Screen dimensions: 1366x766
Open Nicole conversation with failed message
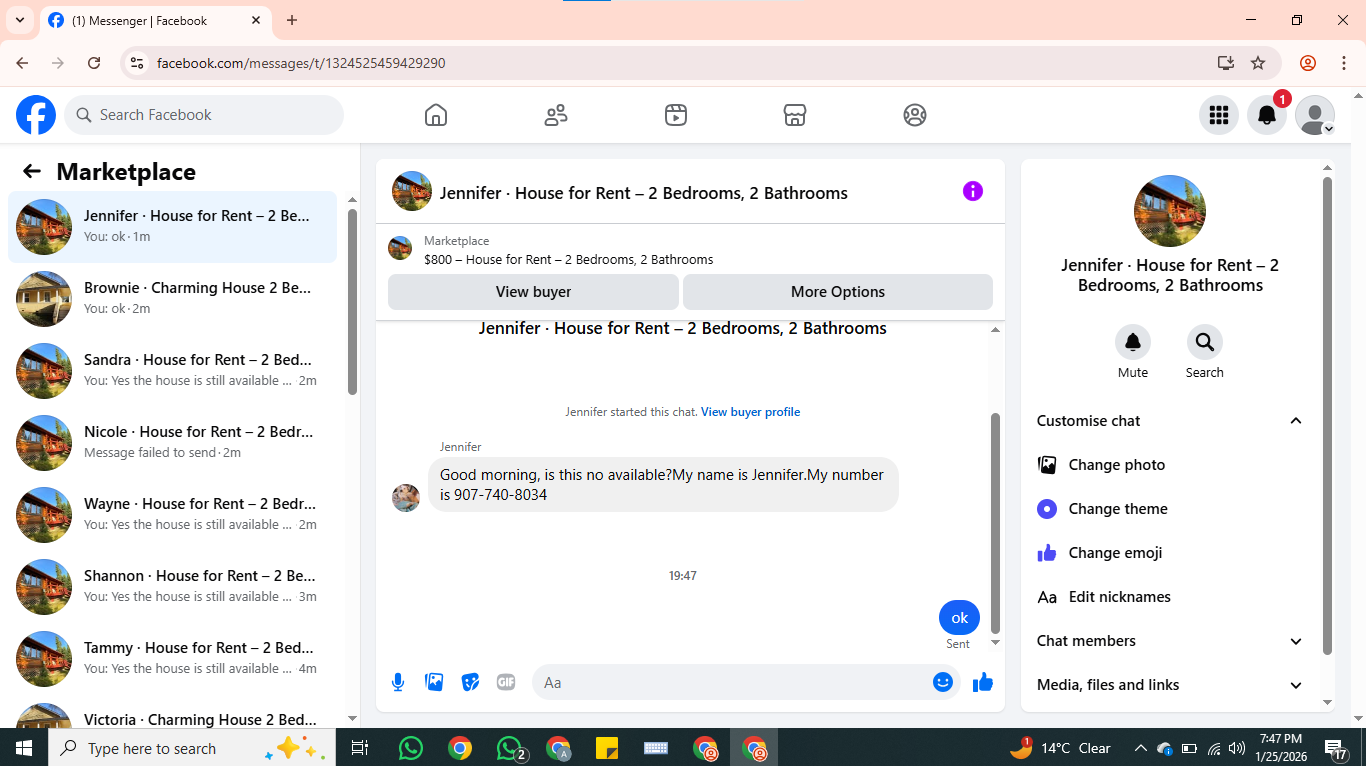click(173, 443)
